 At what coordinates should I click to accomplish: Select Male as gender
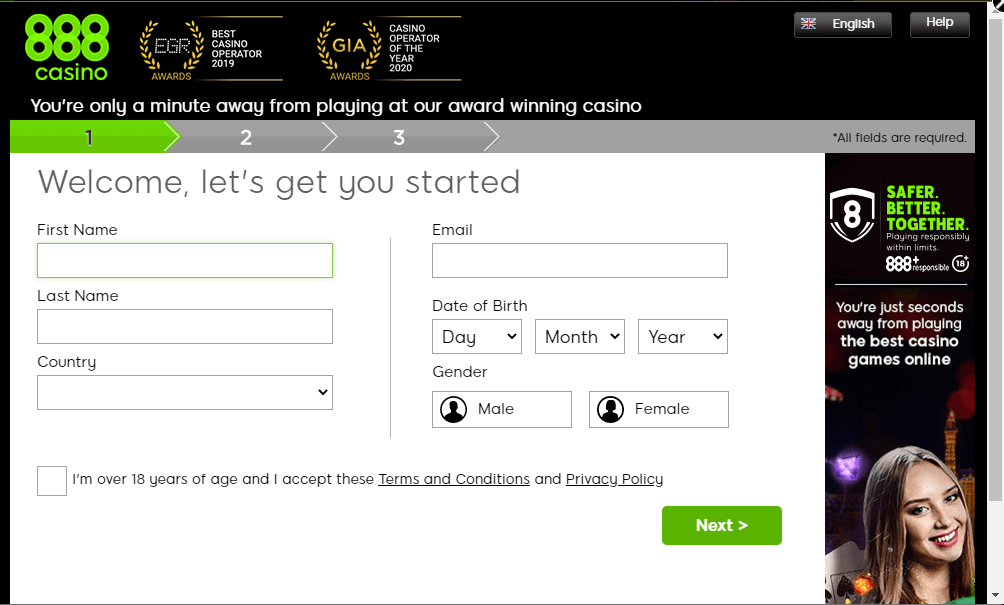(502, 409)
